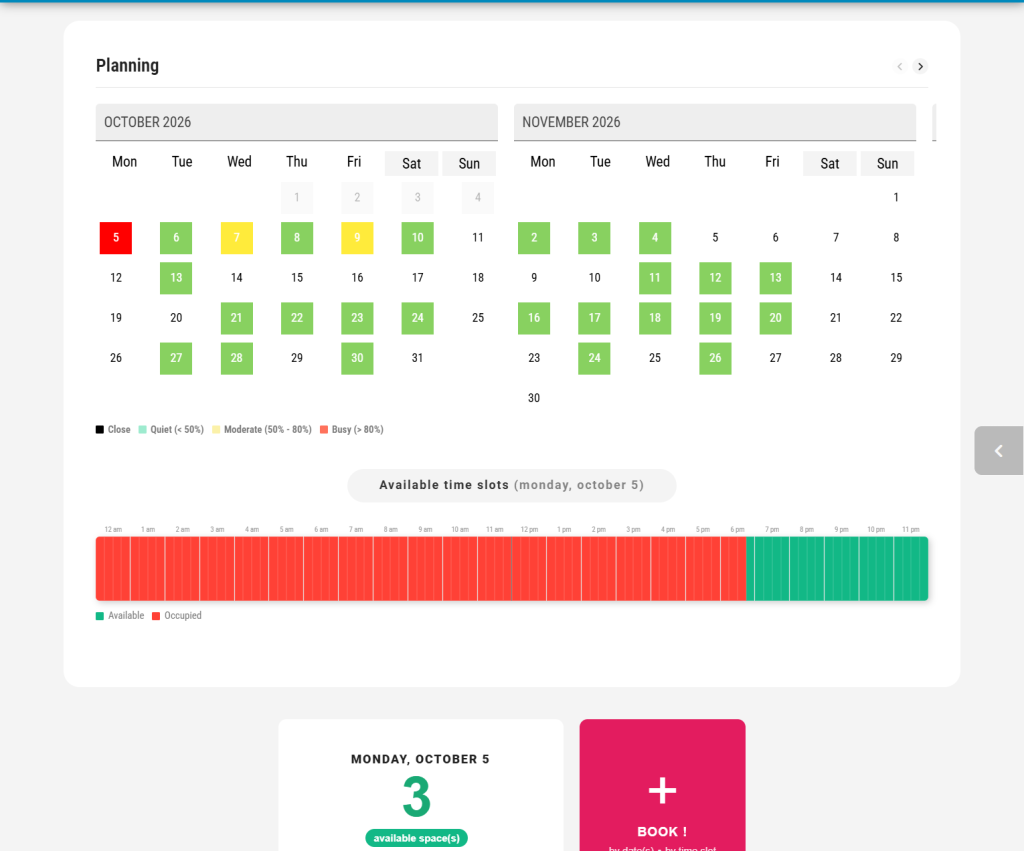The height and width of the screenshot is (851, 1024).
Task: Pick October 23 date cell
Action: 357,318
